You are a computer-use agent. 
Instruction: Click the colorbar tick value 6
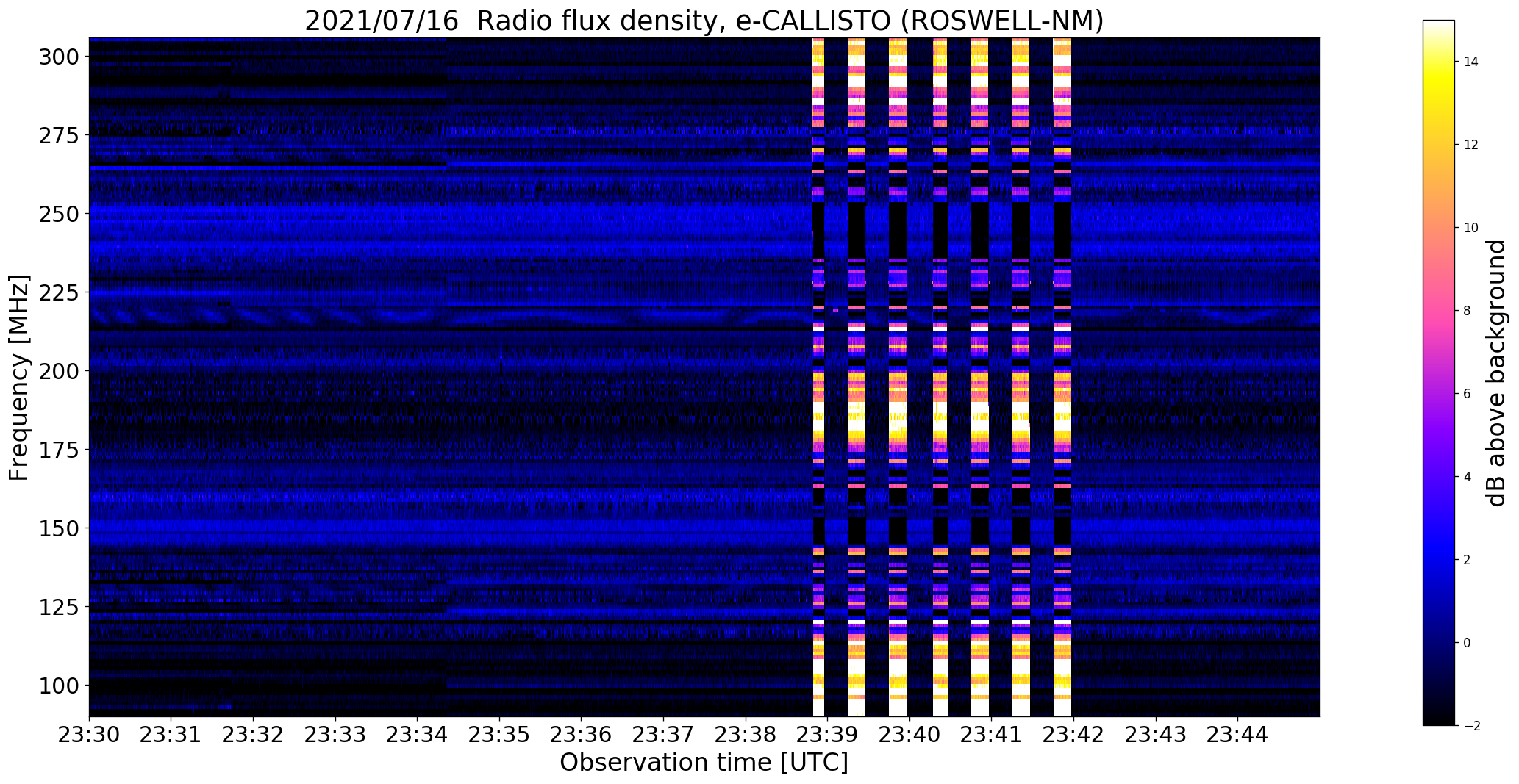coord(1467,394)
